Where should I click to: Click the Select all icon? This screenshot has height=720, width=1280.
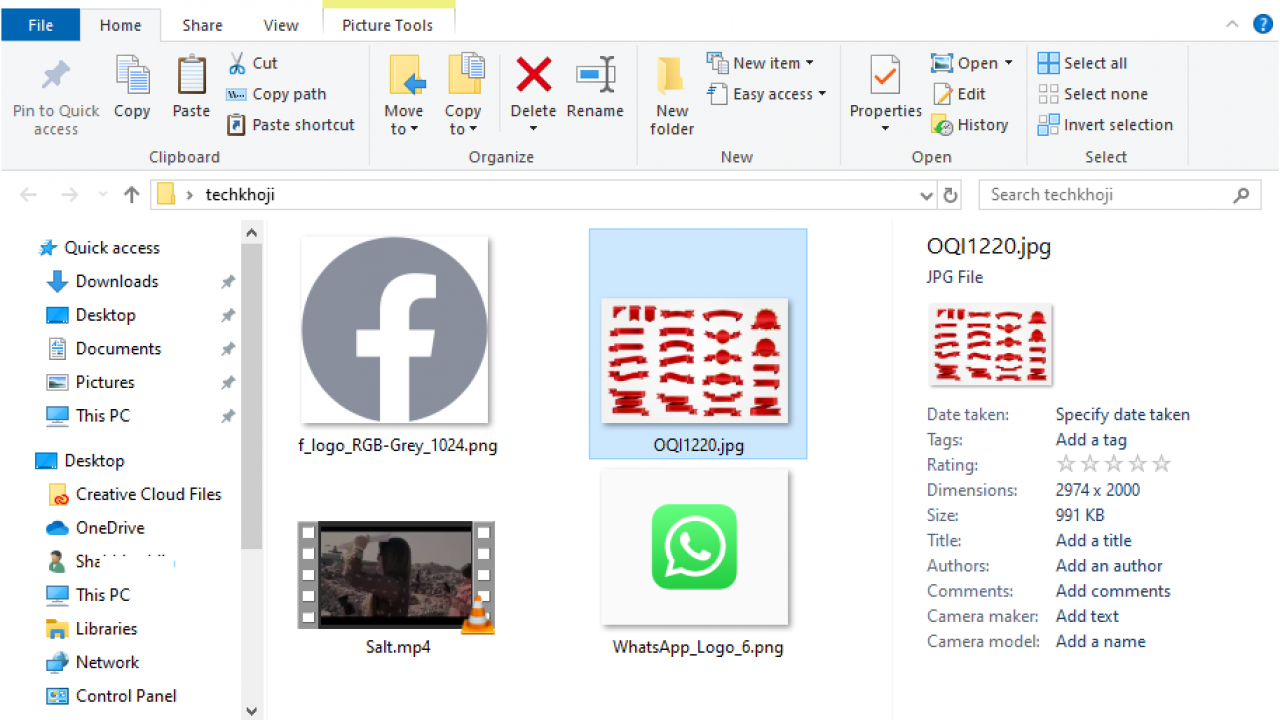[1048, 63]
